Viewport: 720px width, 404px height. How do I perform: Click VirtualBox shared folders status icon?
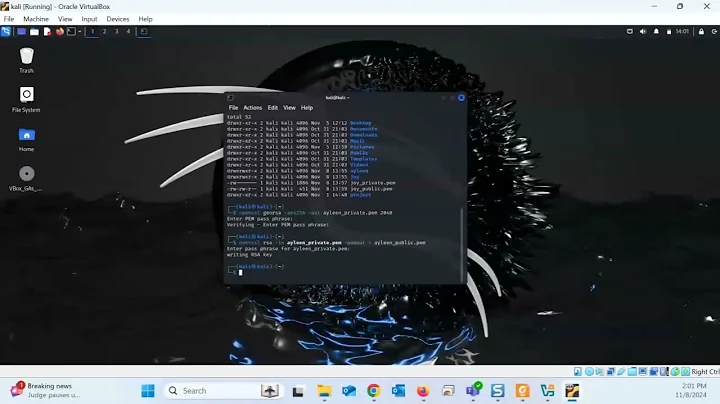(632, 371)
